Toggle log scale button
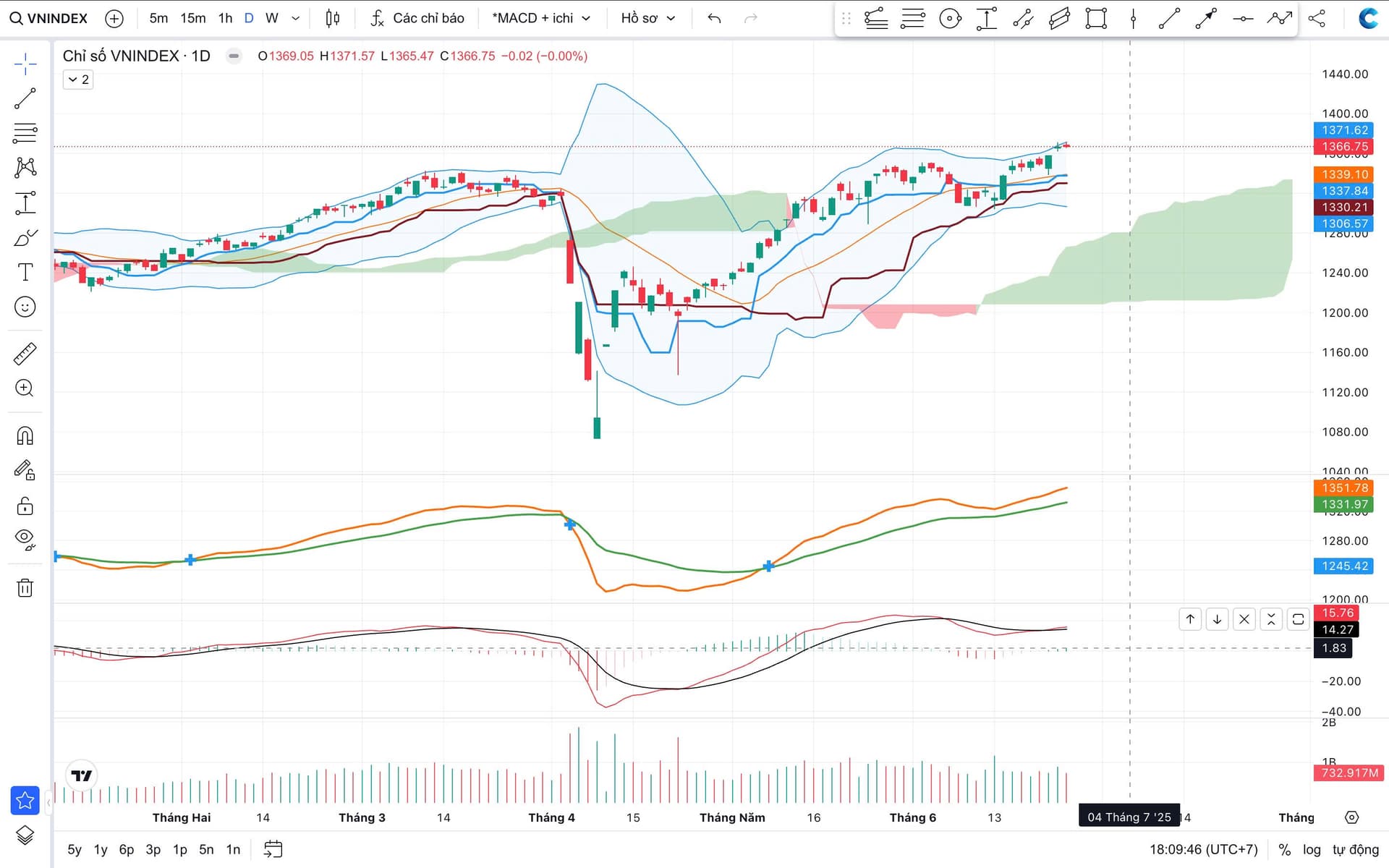Image resolution: width=1389 pixels, height=868 pixels. [x=1311, y=849]
